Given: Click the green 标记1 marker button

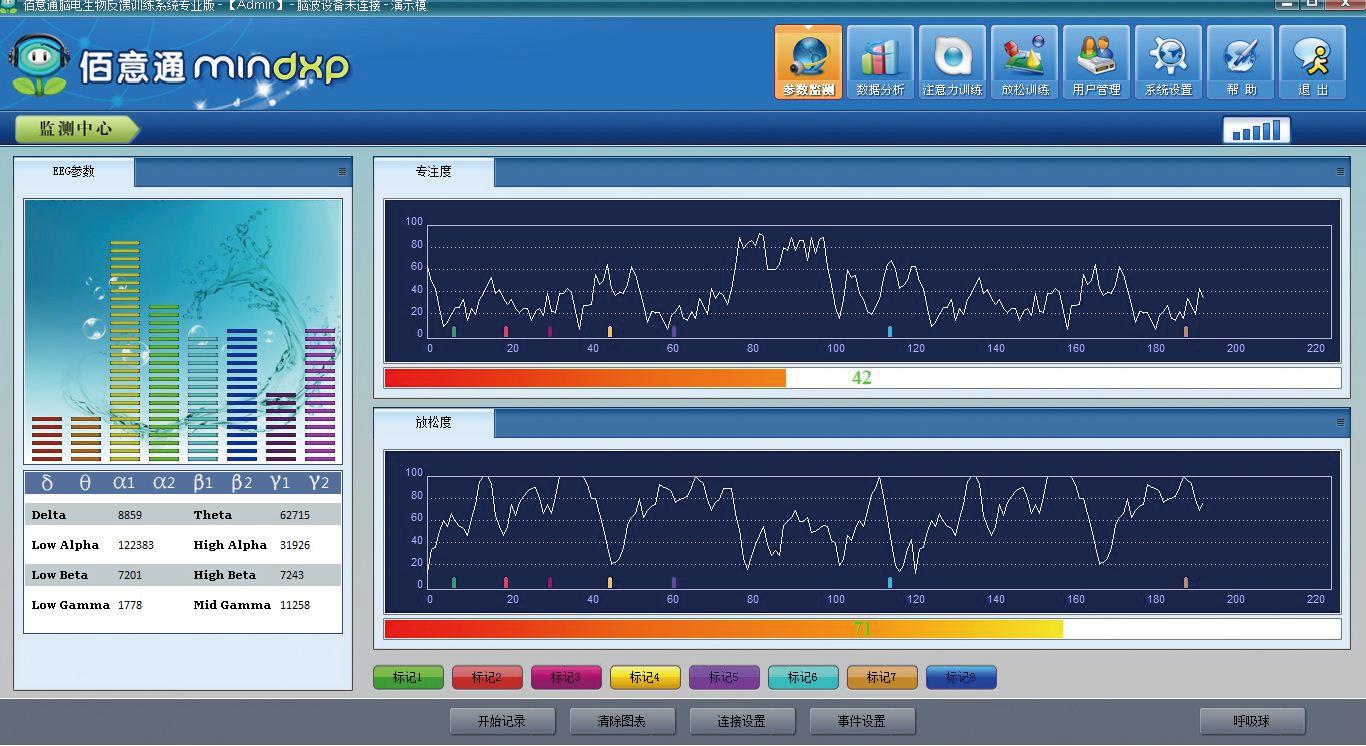Looking at the screenshot, I should coord(408,678).
